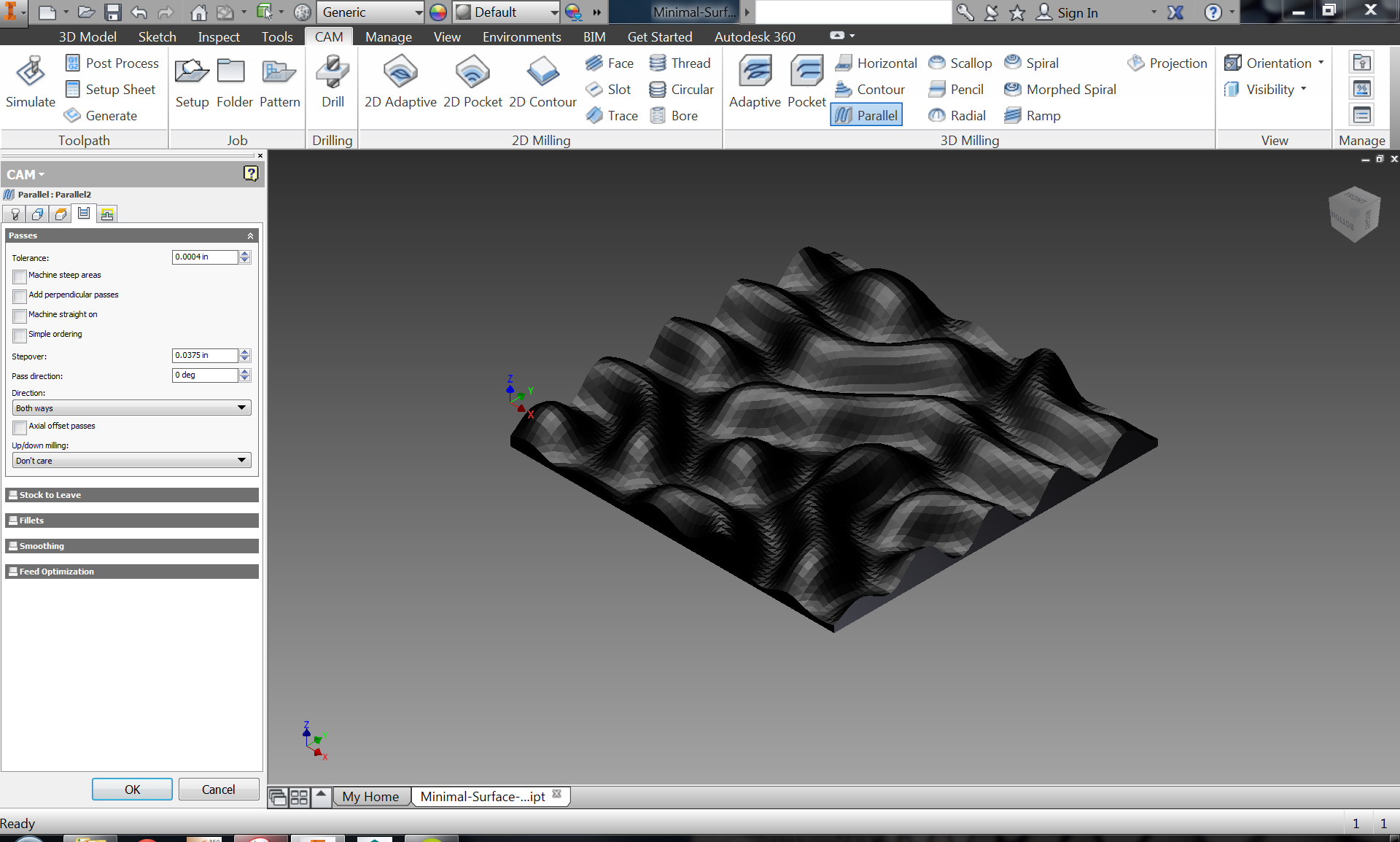This screenshot has height=842, width=1400.
Task: Toggle Machine straight on checkbox
Action: tap(19, 314)
